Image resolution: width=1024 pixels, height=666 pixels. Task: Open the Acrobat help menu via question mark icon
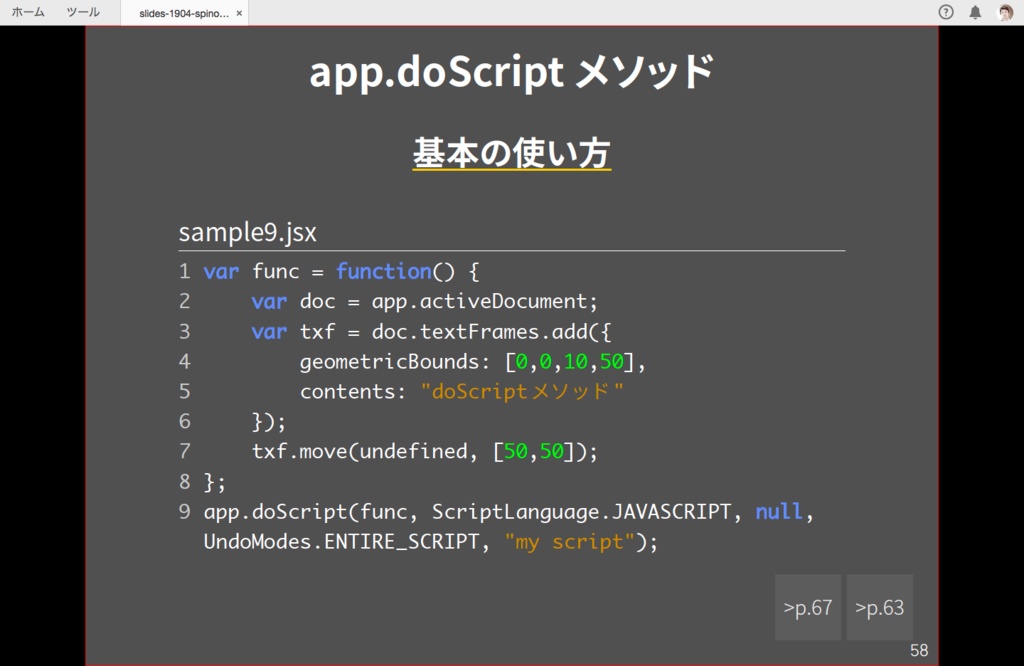943,12
